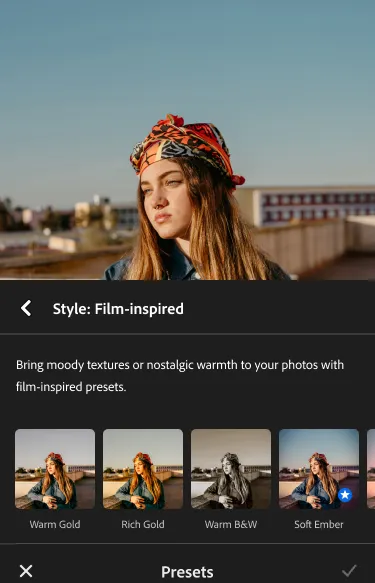Screen dimensions: 375x583
Task: Apply the Rich Gold preset thumbnail
Action: [x=143, y=469]
